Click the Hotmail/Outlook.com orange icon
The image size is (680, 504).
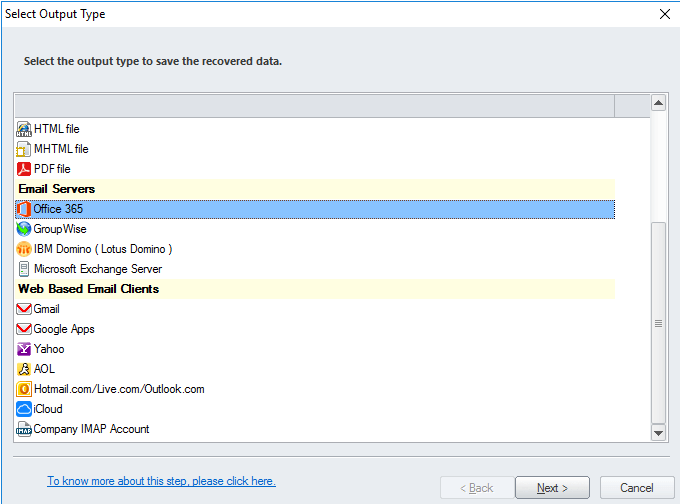[24, 389]
